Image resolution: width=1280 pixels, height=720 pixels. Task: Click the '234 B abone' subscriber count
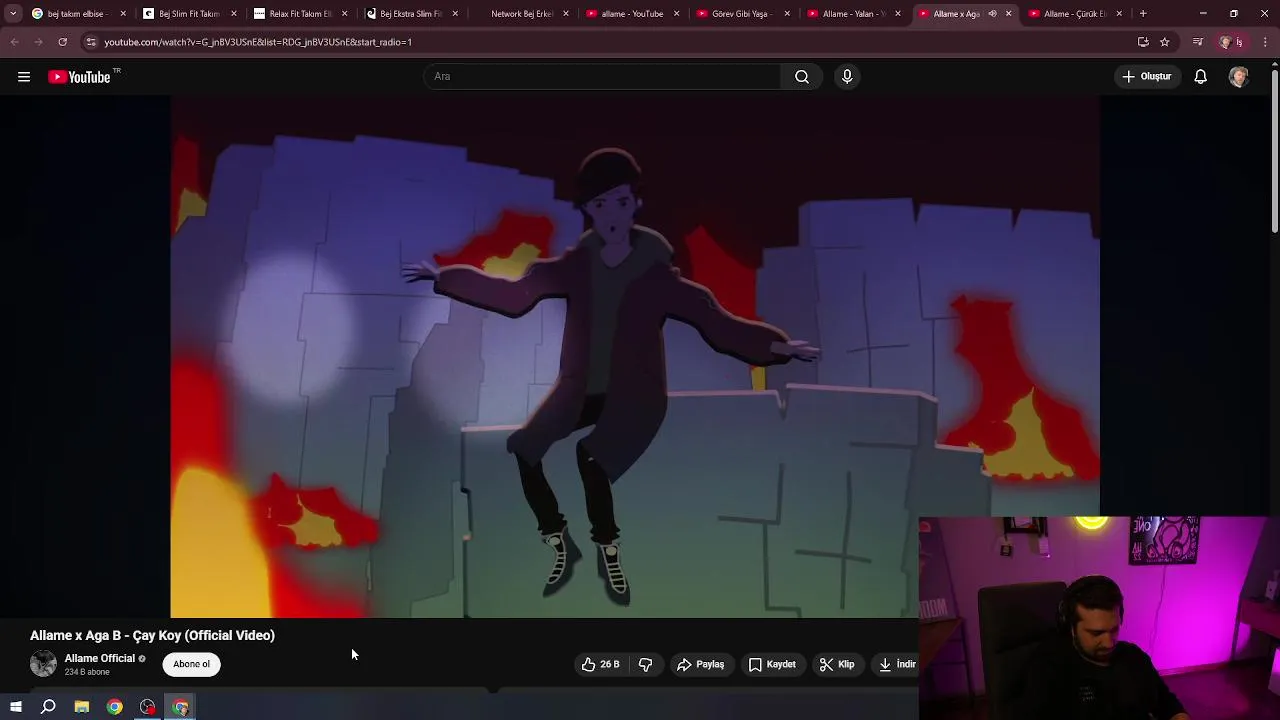click(x=87, y=672)
